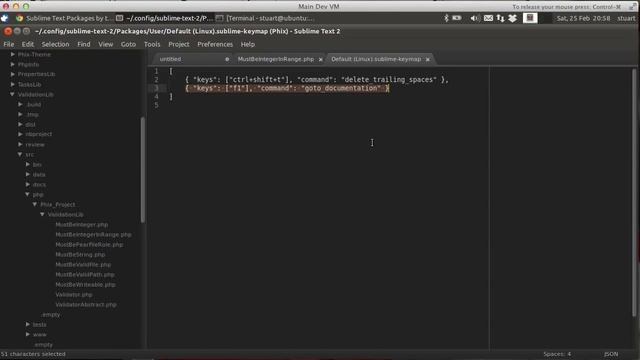
Task: Expand the PropertiesLib folder
Action: point(13,74)
